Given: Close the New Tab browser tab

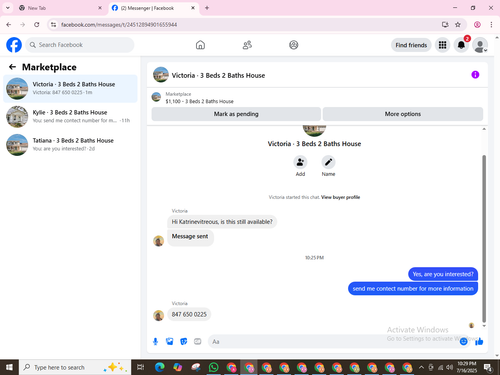Looking at the screenshot, I should pos(100,8).
